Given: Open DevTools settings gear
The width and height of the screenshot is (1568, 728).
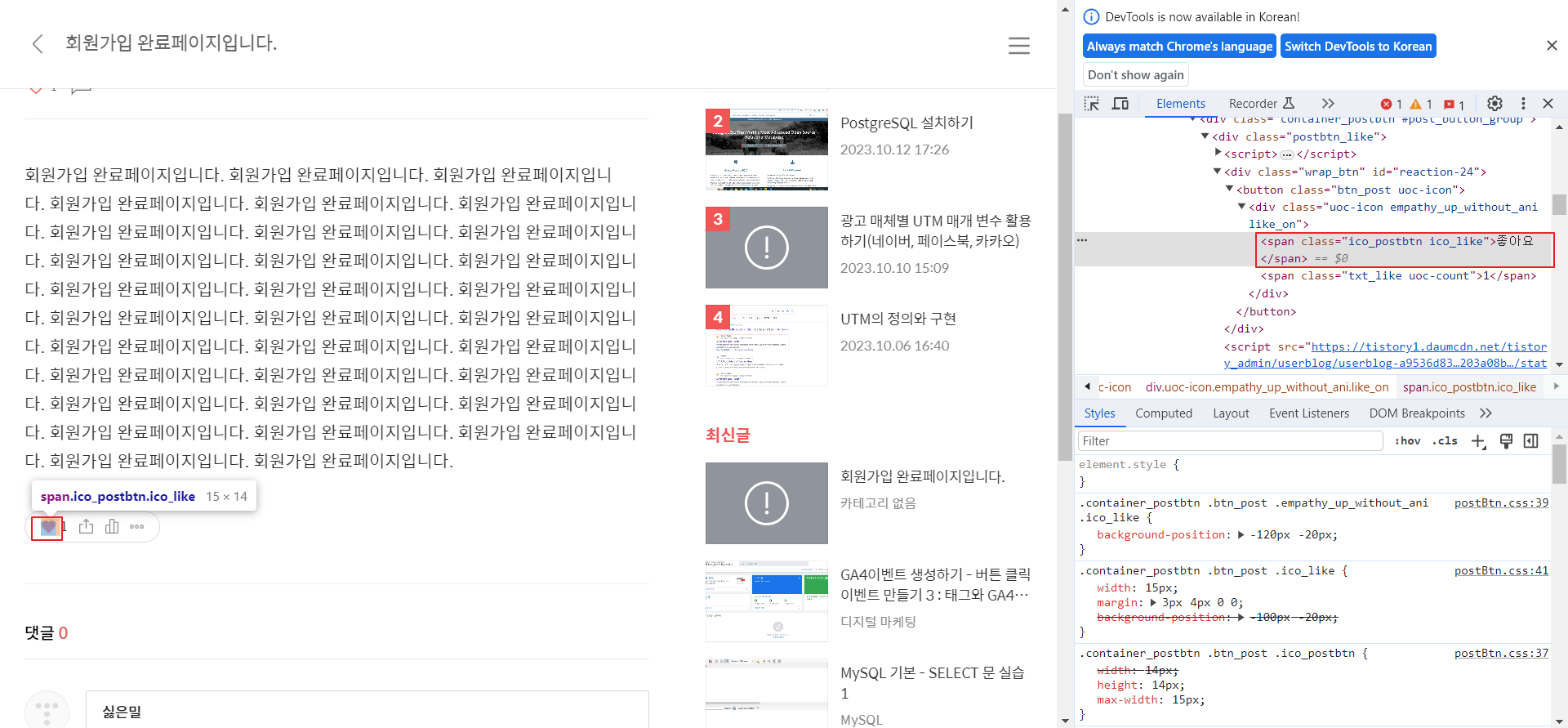Looking at the screenshot, I should (1494, 104).
